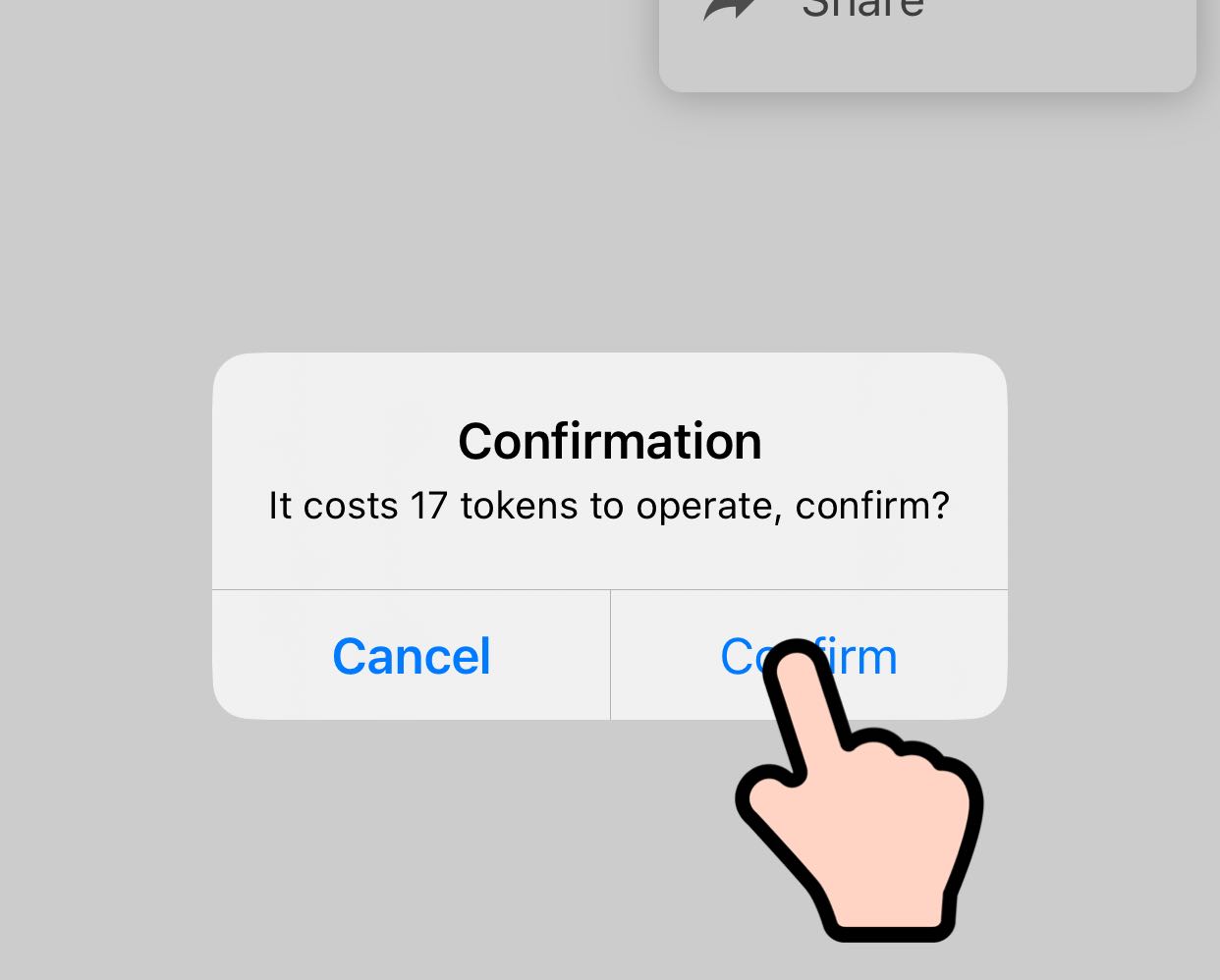This screenshot has width=1220, height=980.
Task: Tap "confirm?" at the message end
Action: [x=872, y=506]
